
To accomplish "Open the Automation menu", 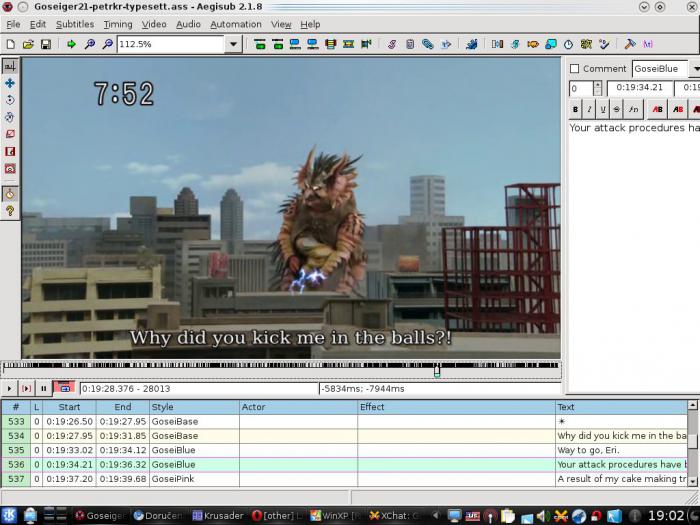I will (x=236, y=25).
